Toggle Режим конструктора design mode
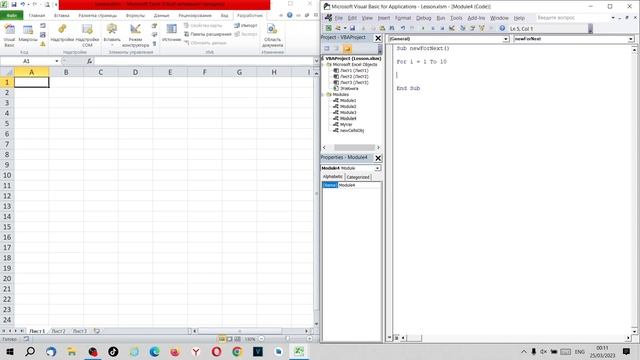 point(136,35)
